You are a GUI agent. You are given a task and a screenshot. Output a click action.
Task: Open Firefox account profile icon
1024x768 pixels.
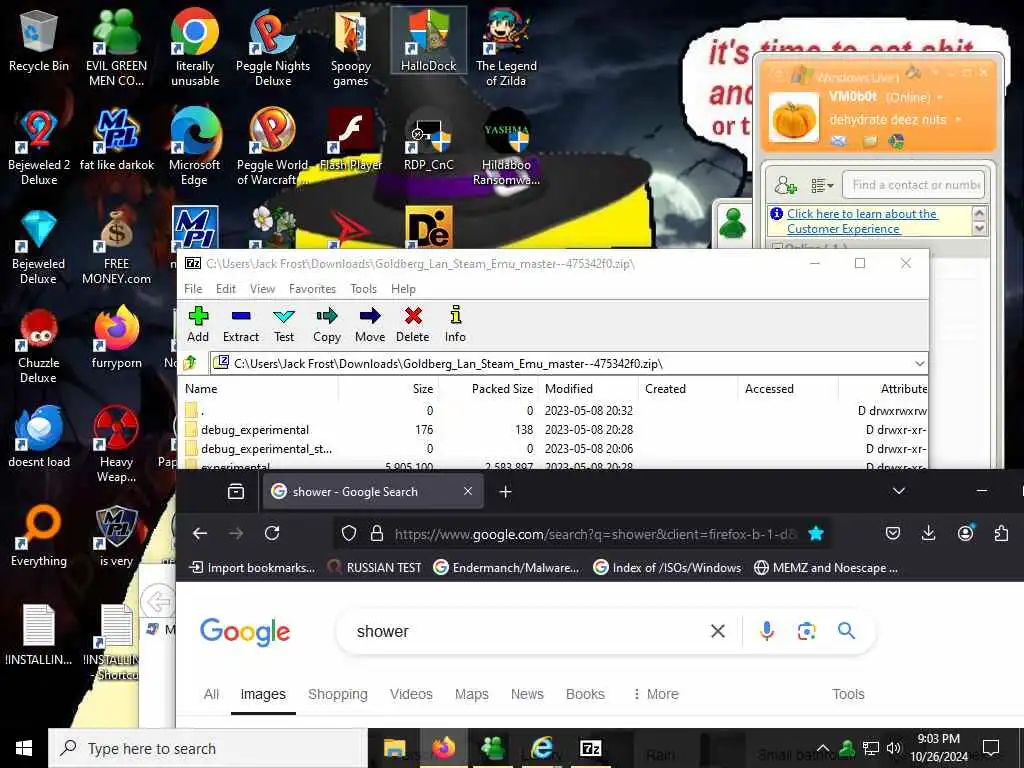pyautogui.click(x=965, y=534)
